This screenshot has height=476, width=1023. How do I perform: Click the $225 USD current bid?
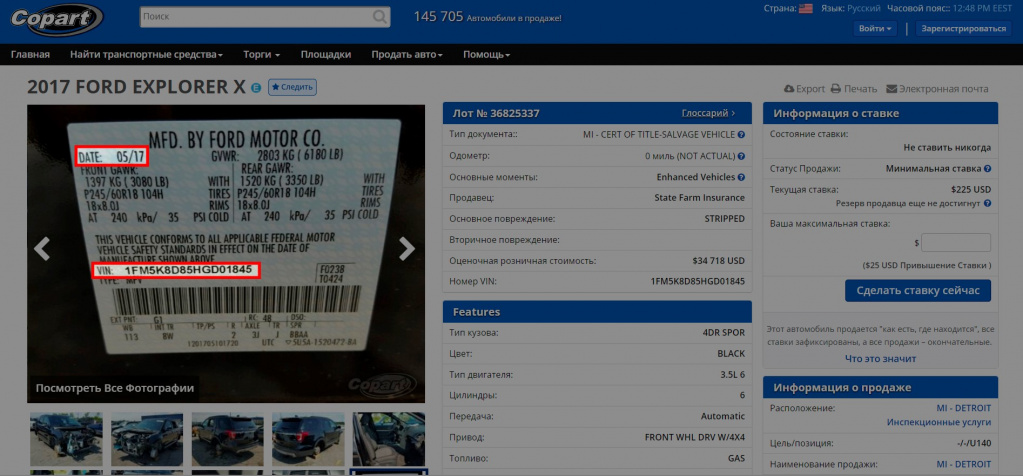(971, 190)
